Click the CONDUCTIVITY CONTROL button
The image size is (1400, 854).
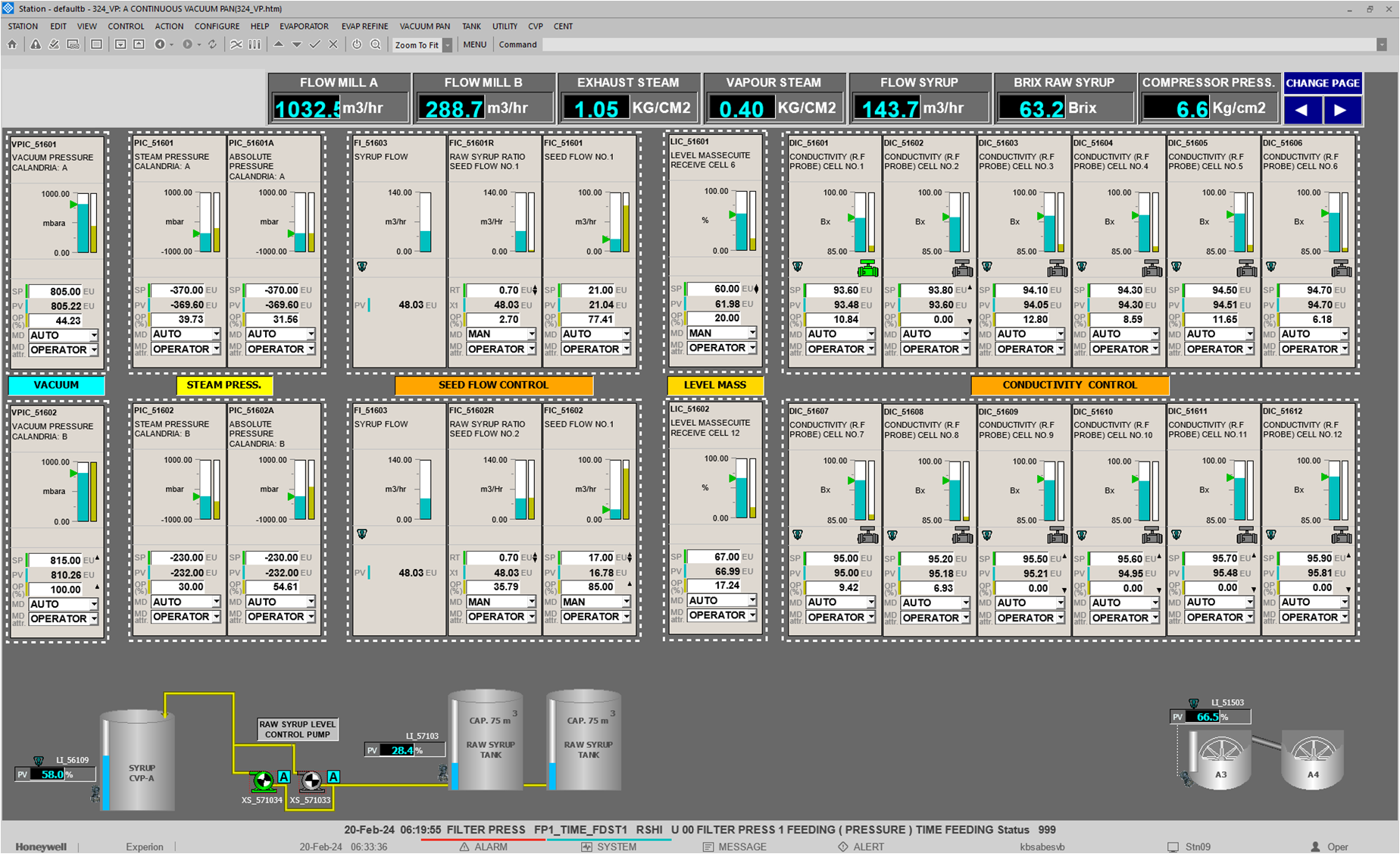pyautogui.click(x=1069, y=385)
